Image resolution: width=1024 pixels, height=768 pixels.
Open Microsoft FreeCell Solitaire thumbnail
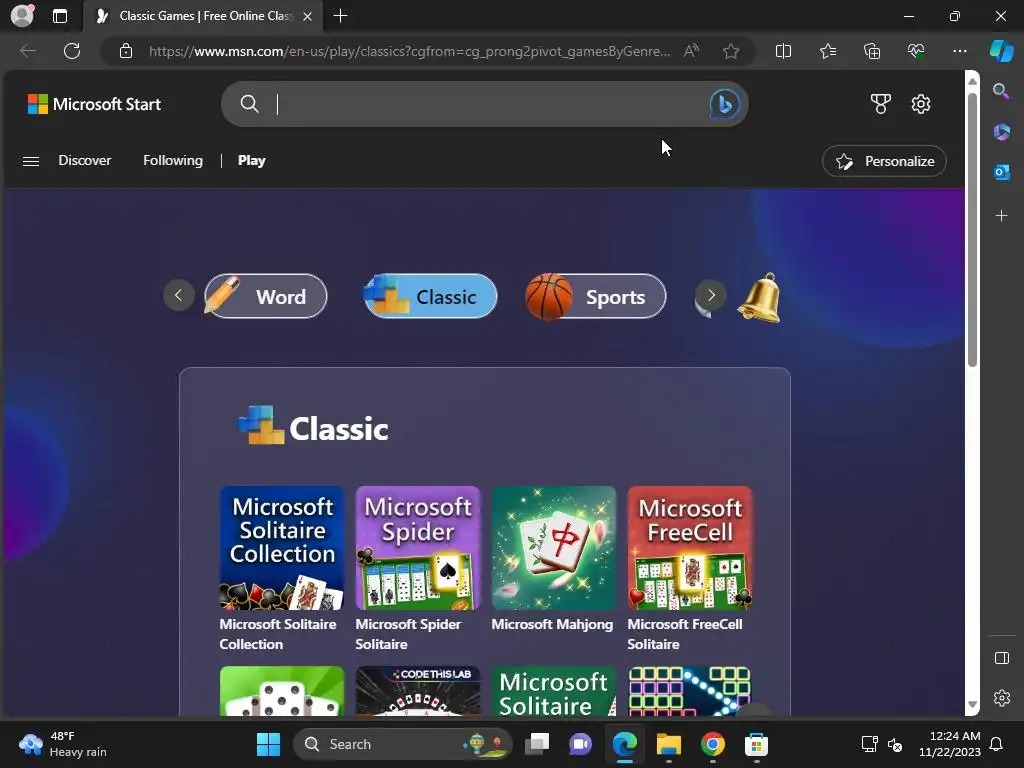tap(690, 548)
